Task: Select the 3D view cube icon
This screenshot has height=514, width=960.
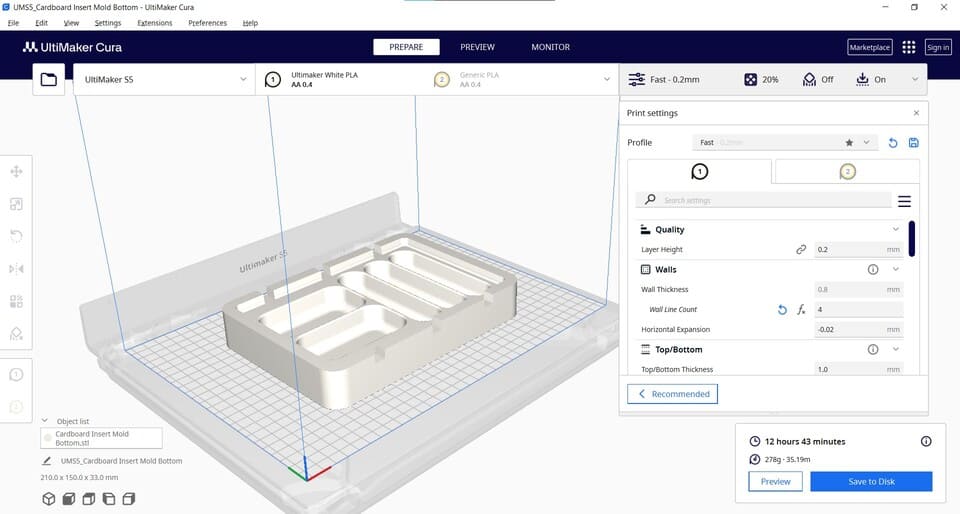Action: tap(48, 498)
